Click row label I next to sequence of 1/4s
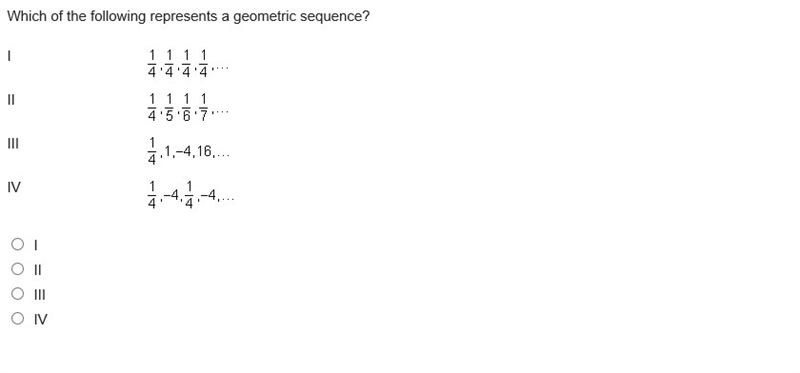 [9, 56]
